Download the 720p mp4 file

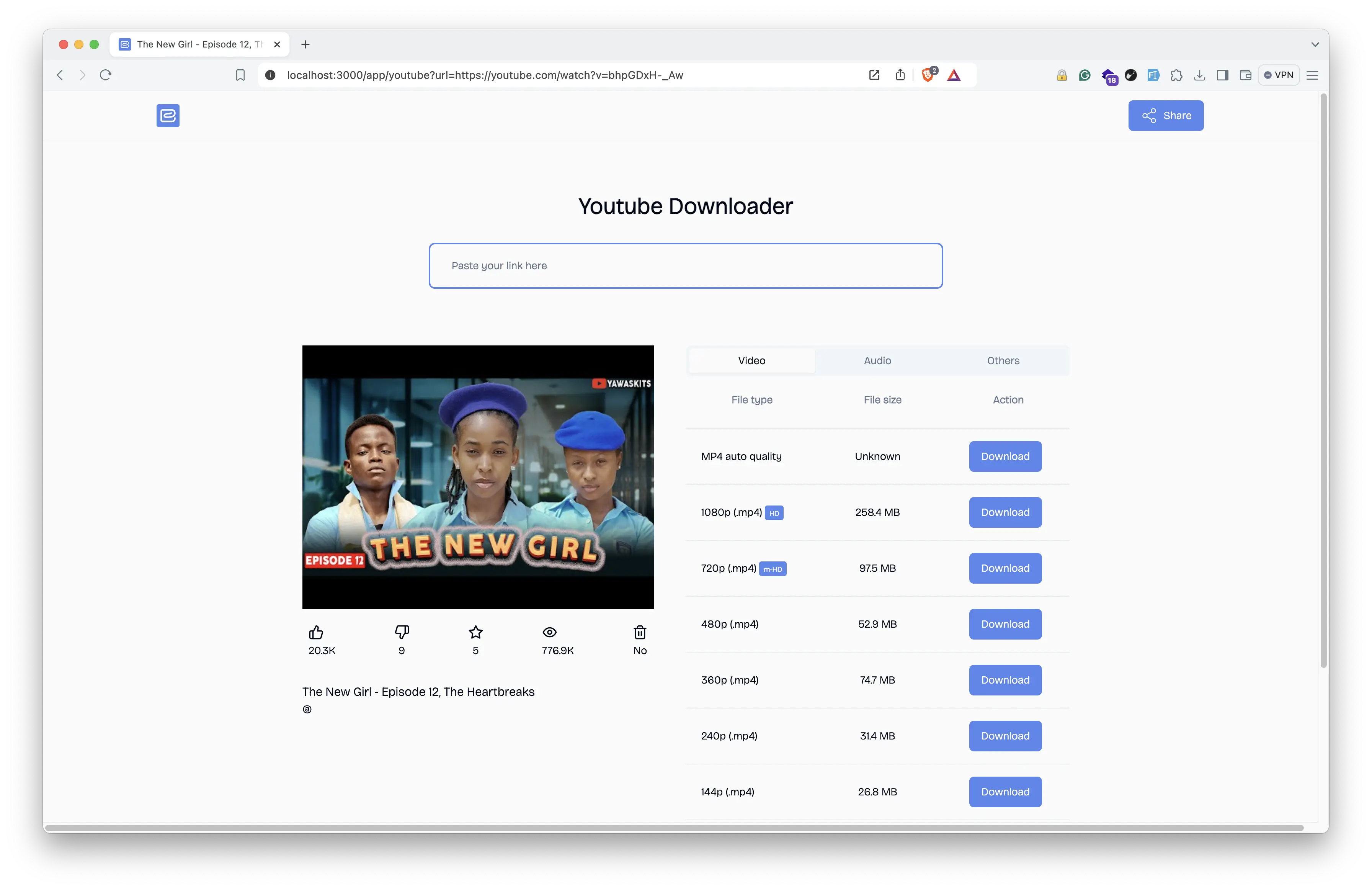1005,568
